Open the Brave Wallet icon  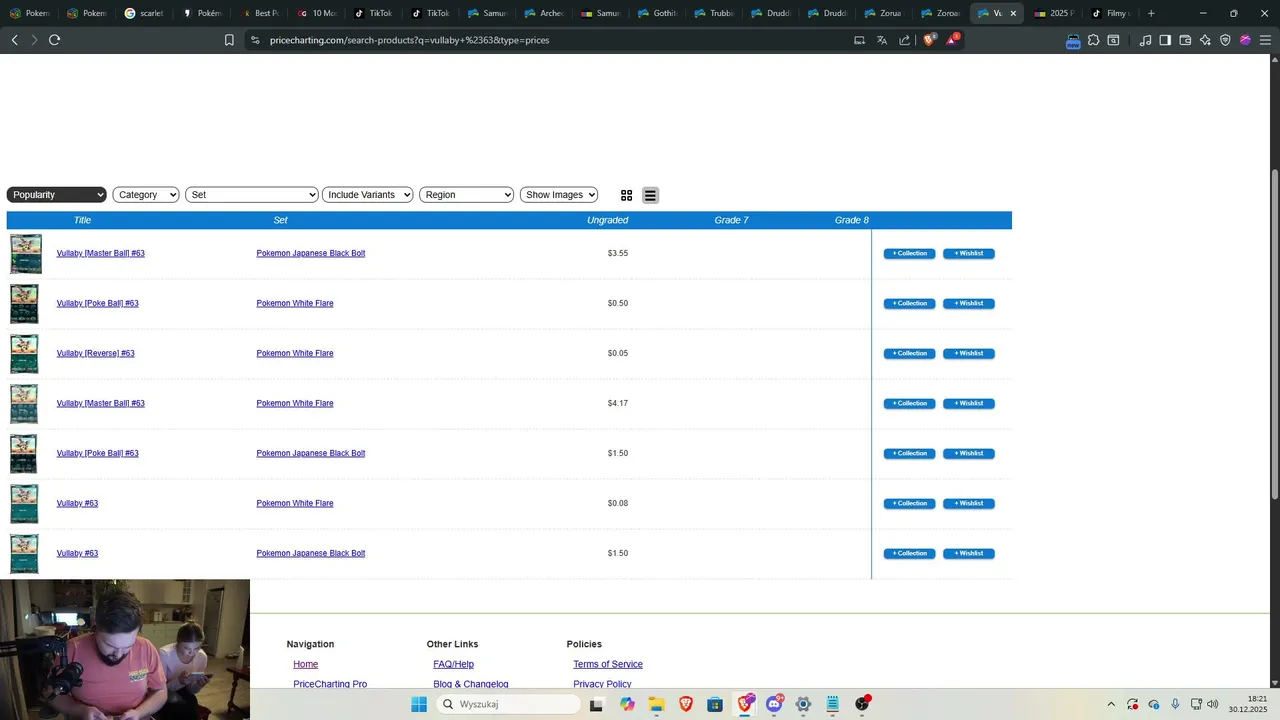(x=1185, y=40)
